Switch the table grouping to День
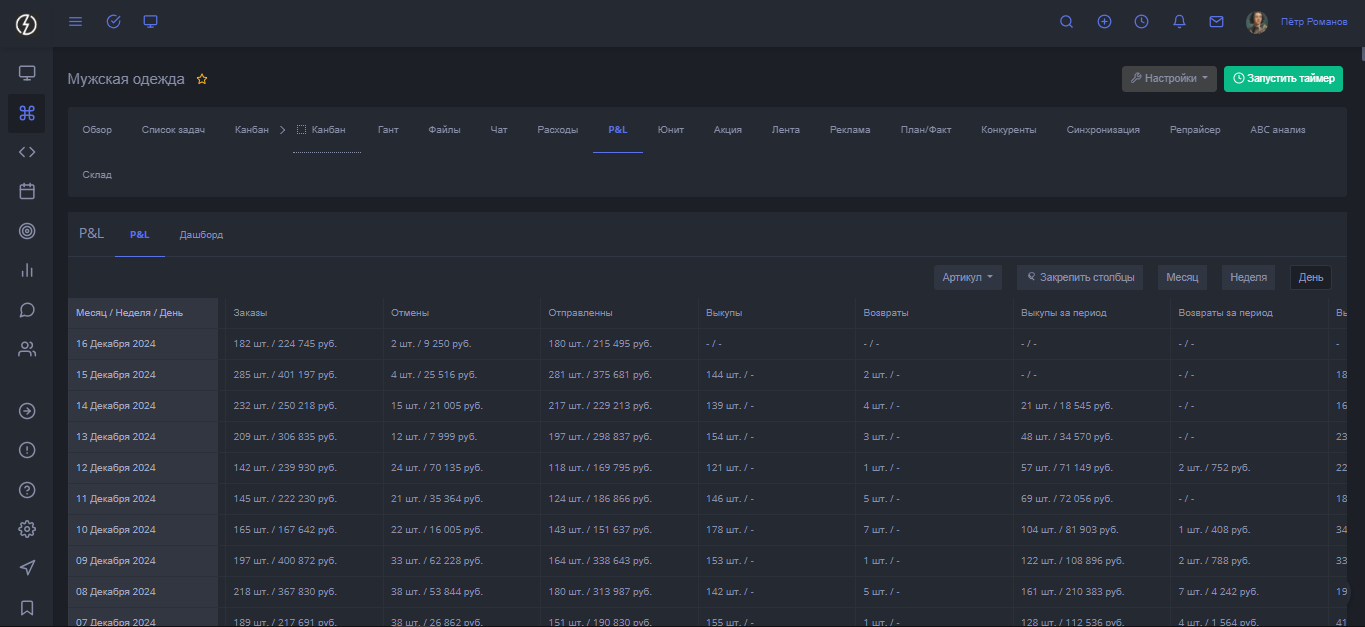The height and width of the screenshot is (627, 1365). click(x=1310, y=278)
